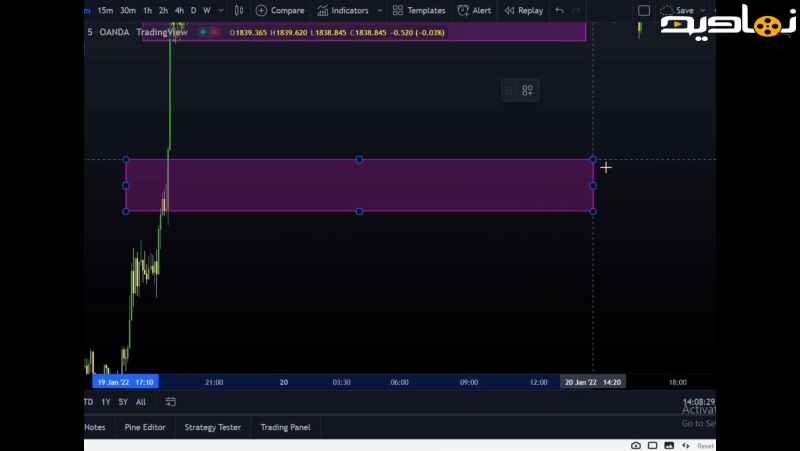Open drawing templates icon in floating toolbar

point(528,90)
